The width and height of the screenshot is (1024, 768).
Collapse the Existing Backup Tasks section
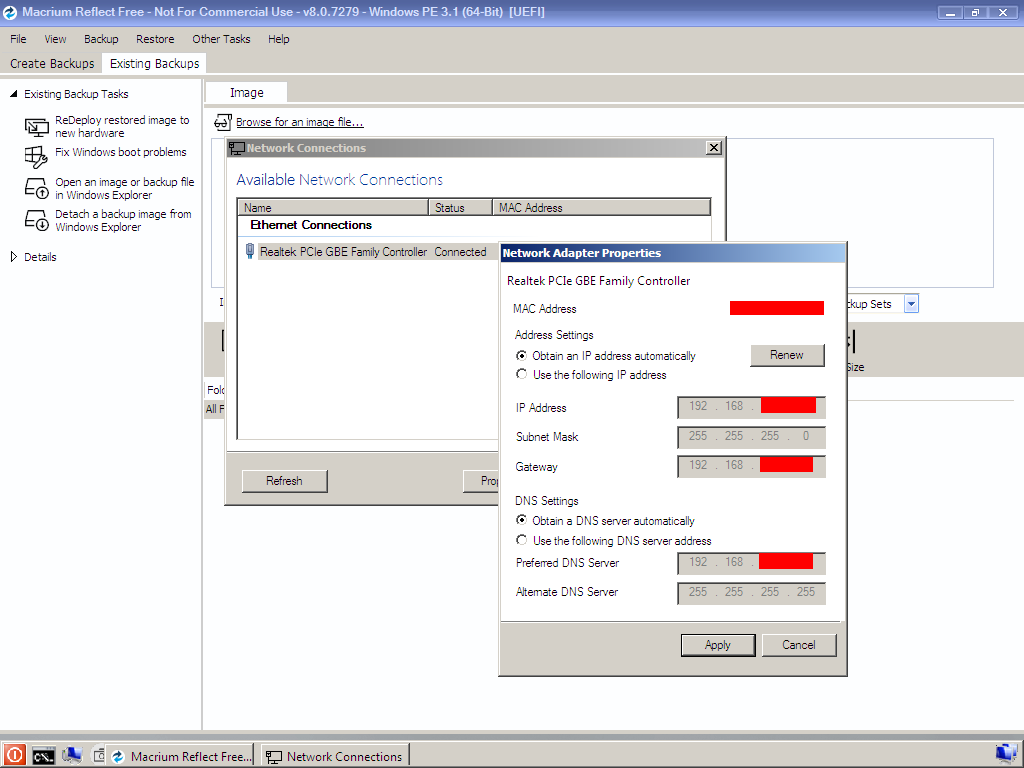point(13,93)
